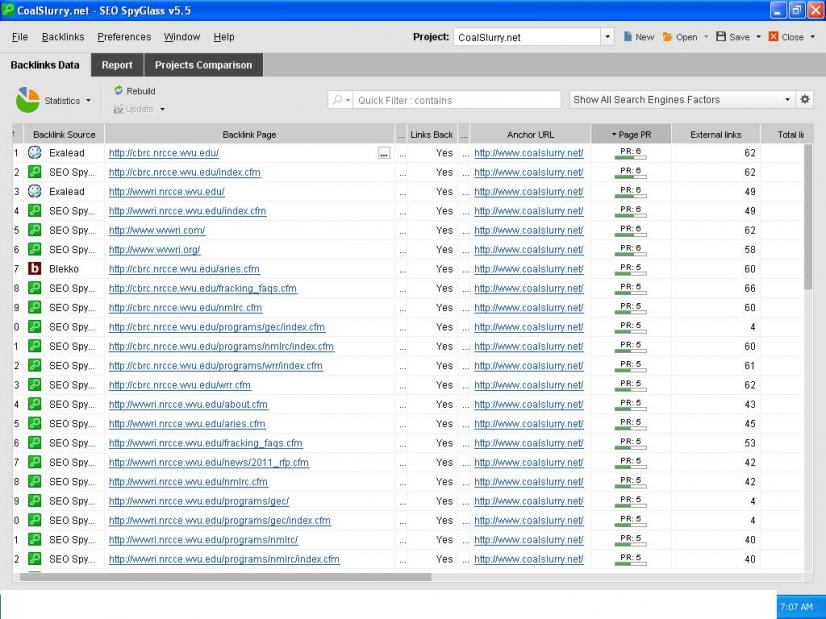The height and width of the screenshot is (619, 826).
Task: Select the Backlinks Data tab
Action: click(45, 65)
